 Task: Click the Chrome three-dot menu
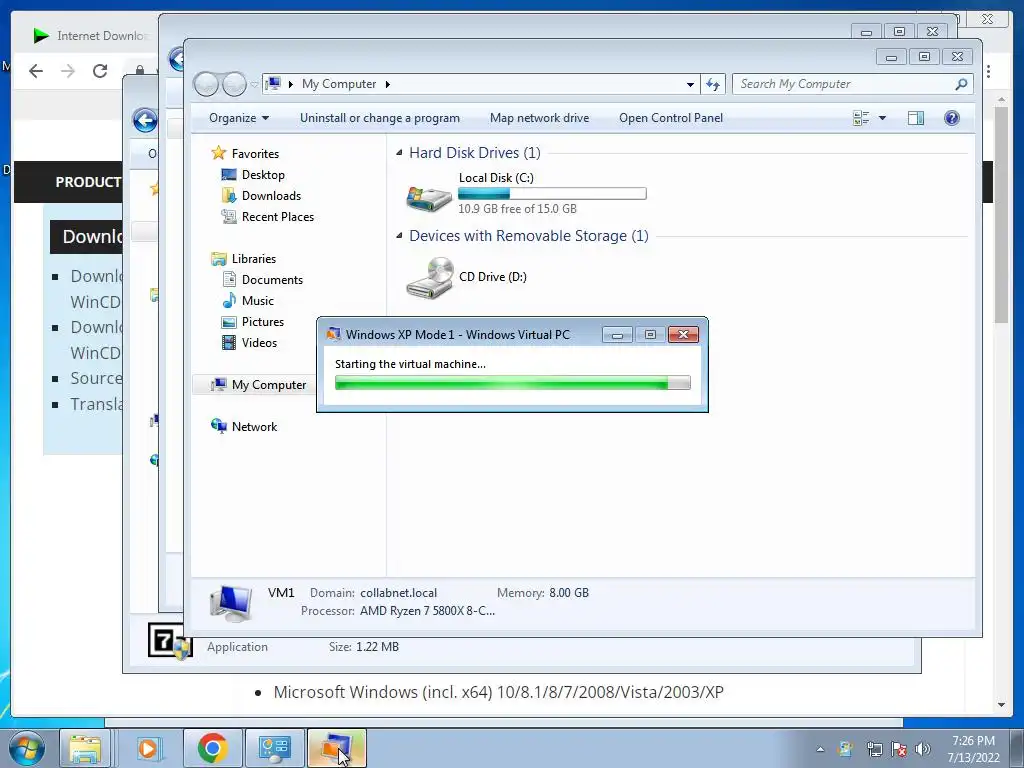tap(988, 71)
